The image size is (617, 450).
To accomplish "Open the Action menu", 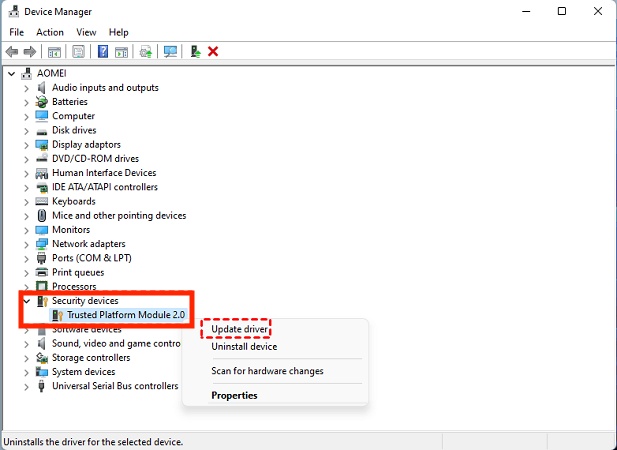I will 50,32.
